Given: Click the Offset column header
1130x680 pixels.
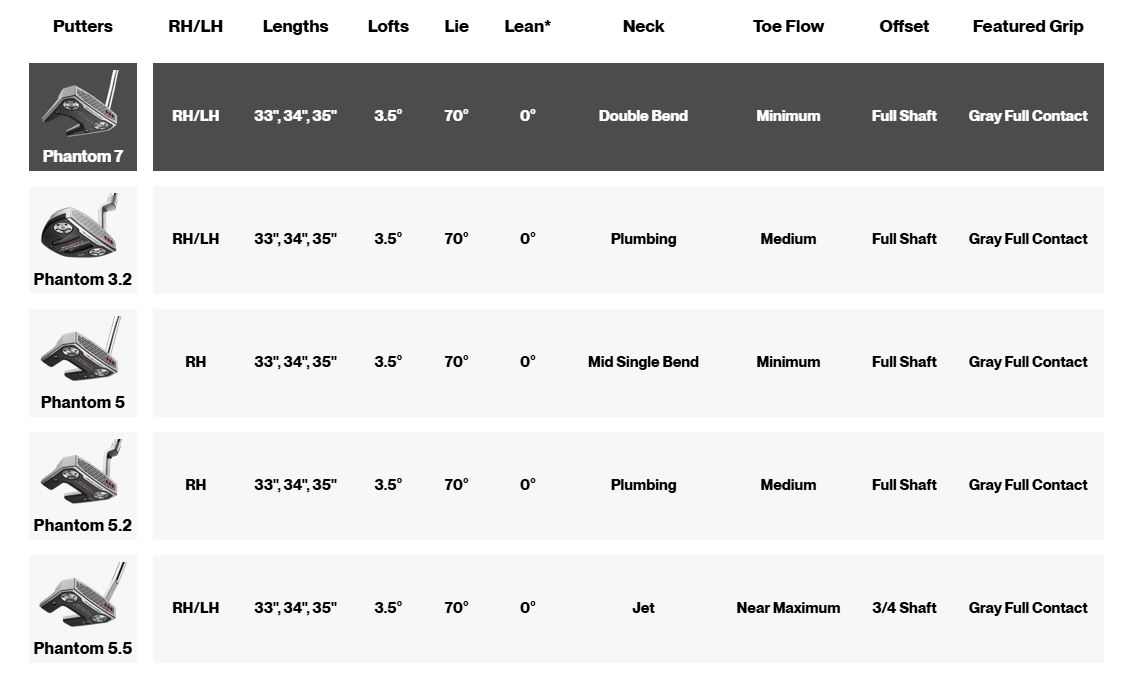Looking at the screenshot, I should tap(904, 27).
